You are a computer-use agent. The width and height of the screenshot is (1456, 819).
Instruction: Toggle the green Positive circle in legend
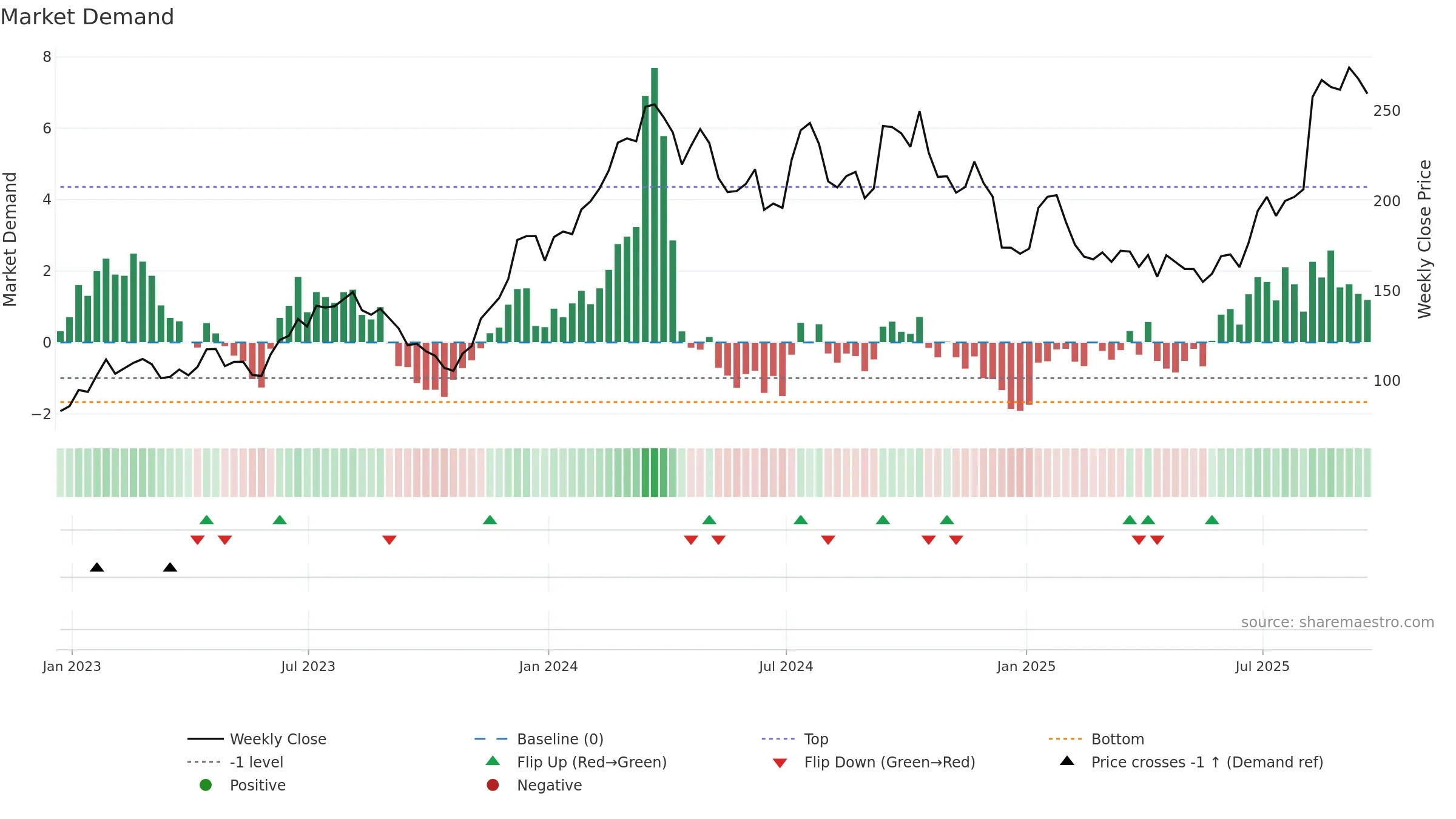(206, 785)
